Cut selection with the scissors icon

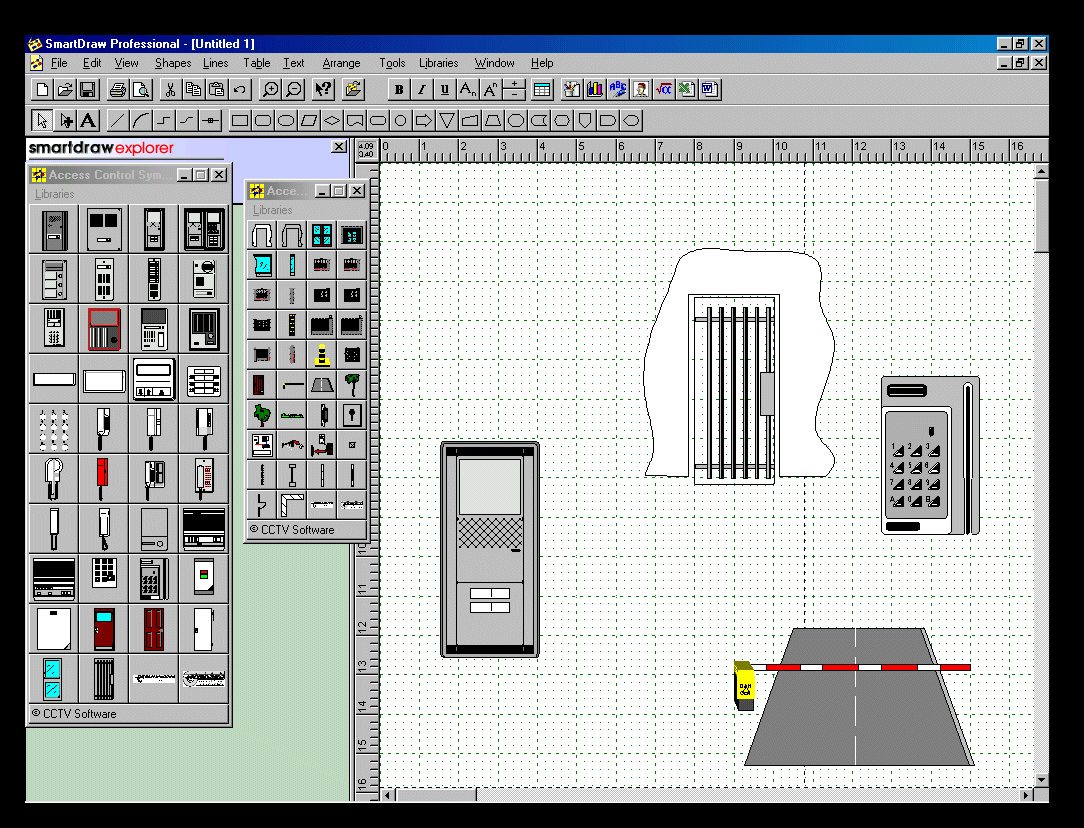coord(171,89)
